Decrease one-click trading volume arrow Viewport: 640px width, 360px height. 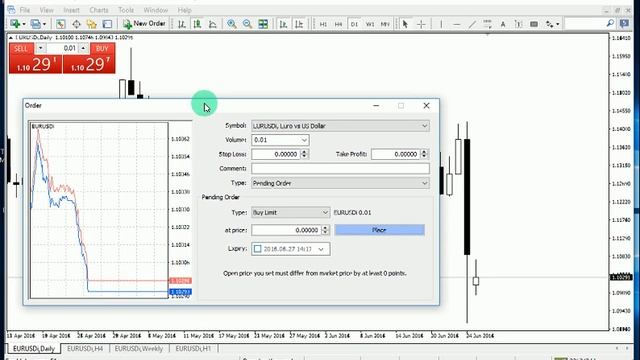click(x=40, y=48)
